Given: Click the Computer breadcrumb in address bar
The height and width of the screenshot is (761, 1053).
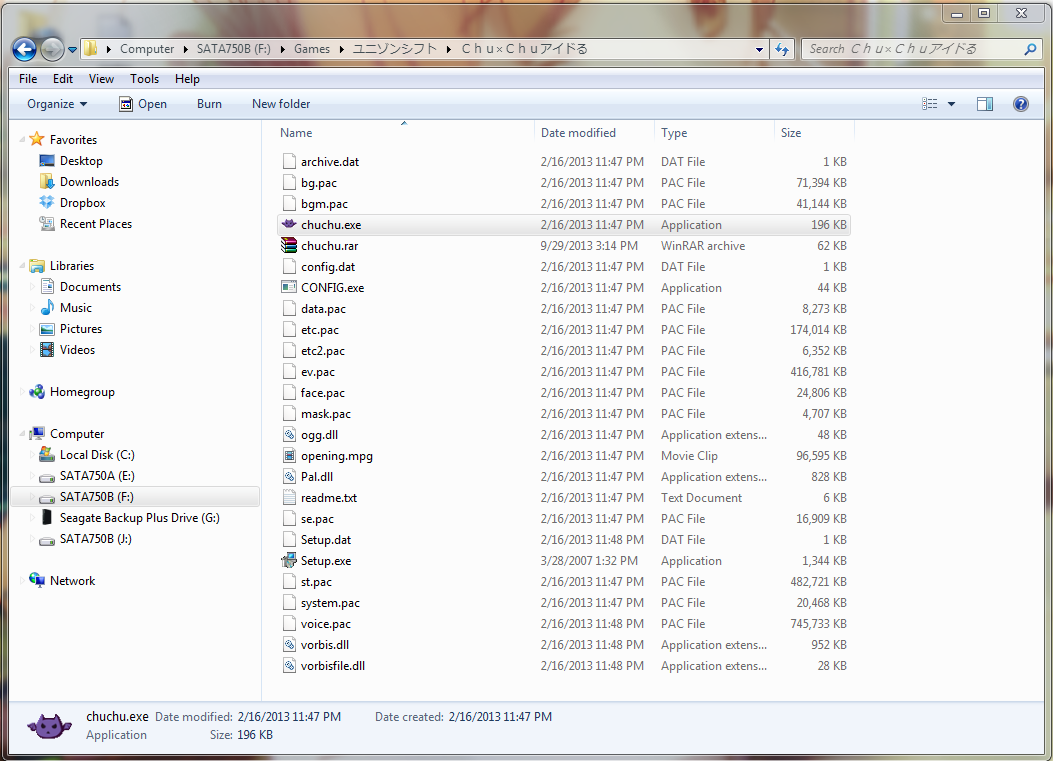Looking at the screenshot, I should coord(147,49).
